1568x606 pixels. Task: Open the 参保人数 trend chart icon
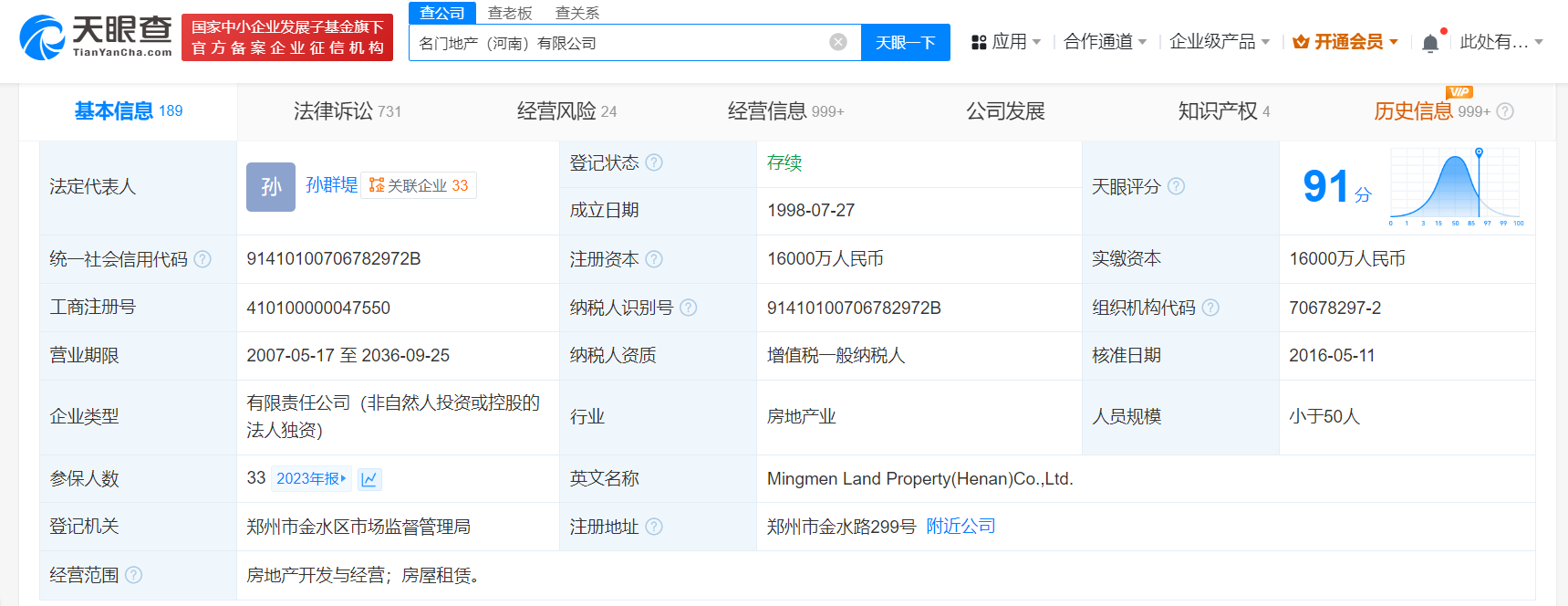click(369, 479)
